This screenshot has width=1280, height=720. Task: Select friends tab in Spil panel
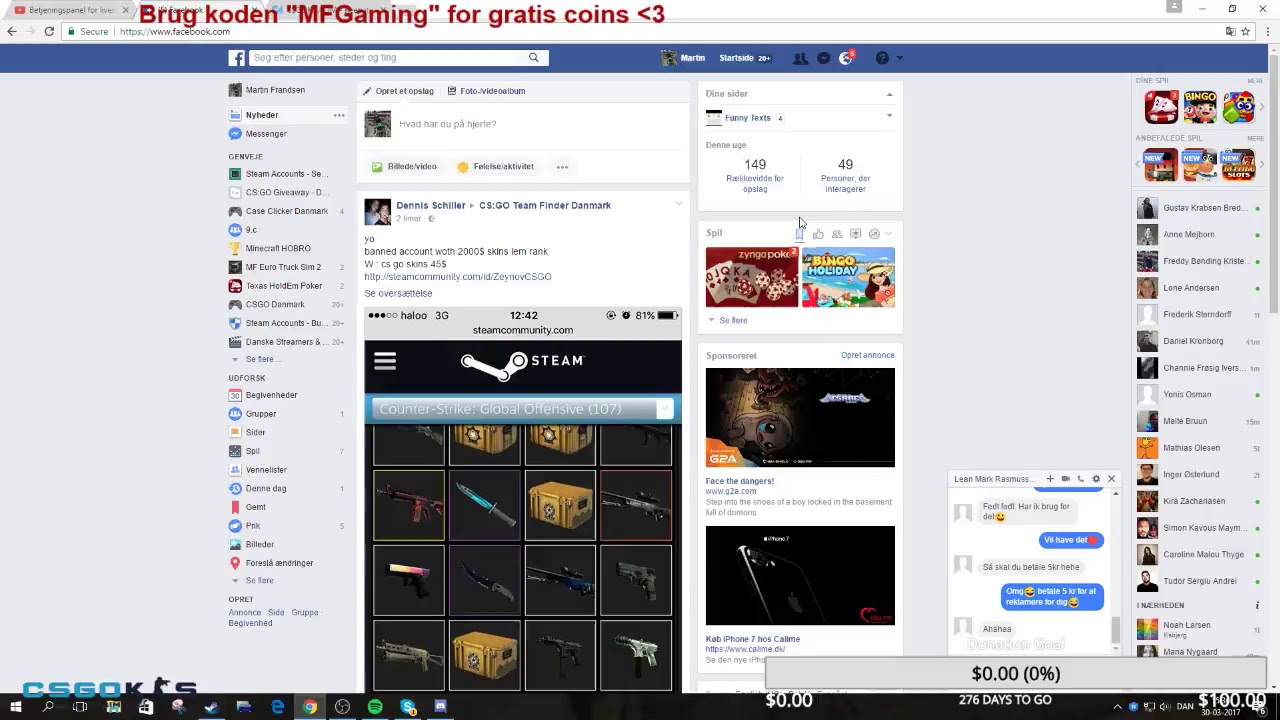coord(837,234)
